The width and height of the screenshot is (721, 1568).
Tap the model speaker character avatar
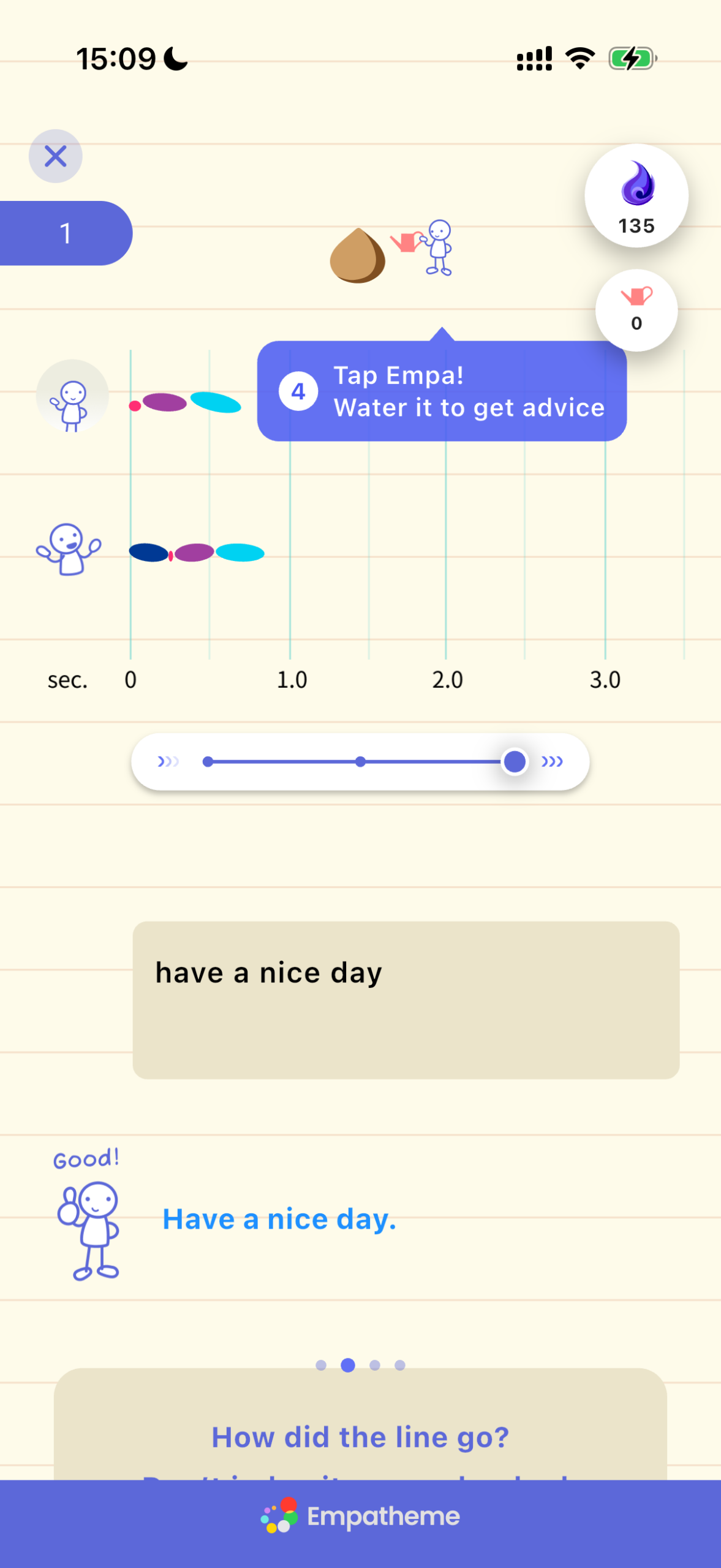pyautogui.click(x=72, y=396)
